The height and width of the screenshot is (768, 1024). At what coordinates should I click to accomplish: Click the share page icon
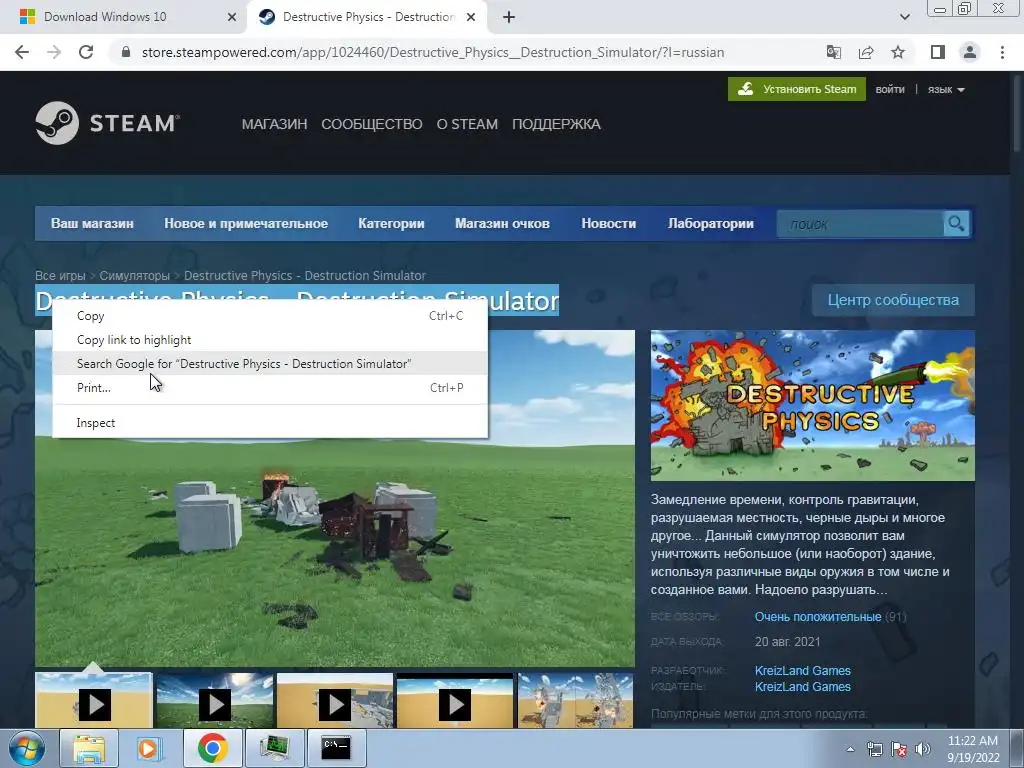(866, 52)
